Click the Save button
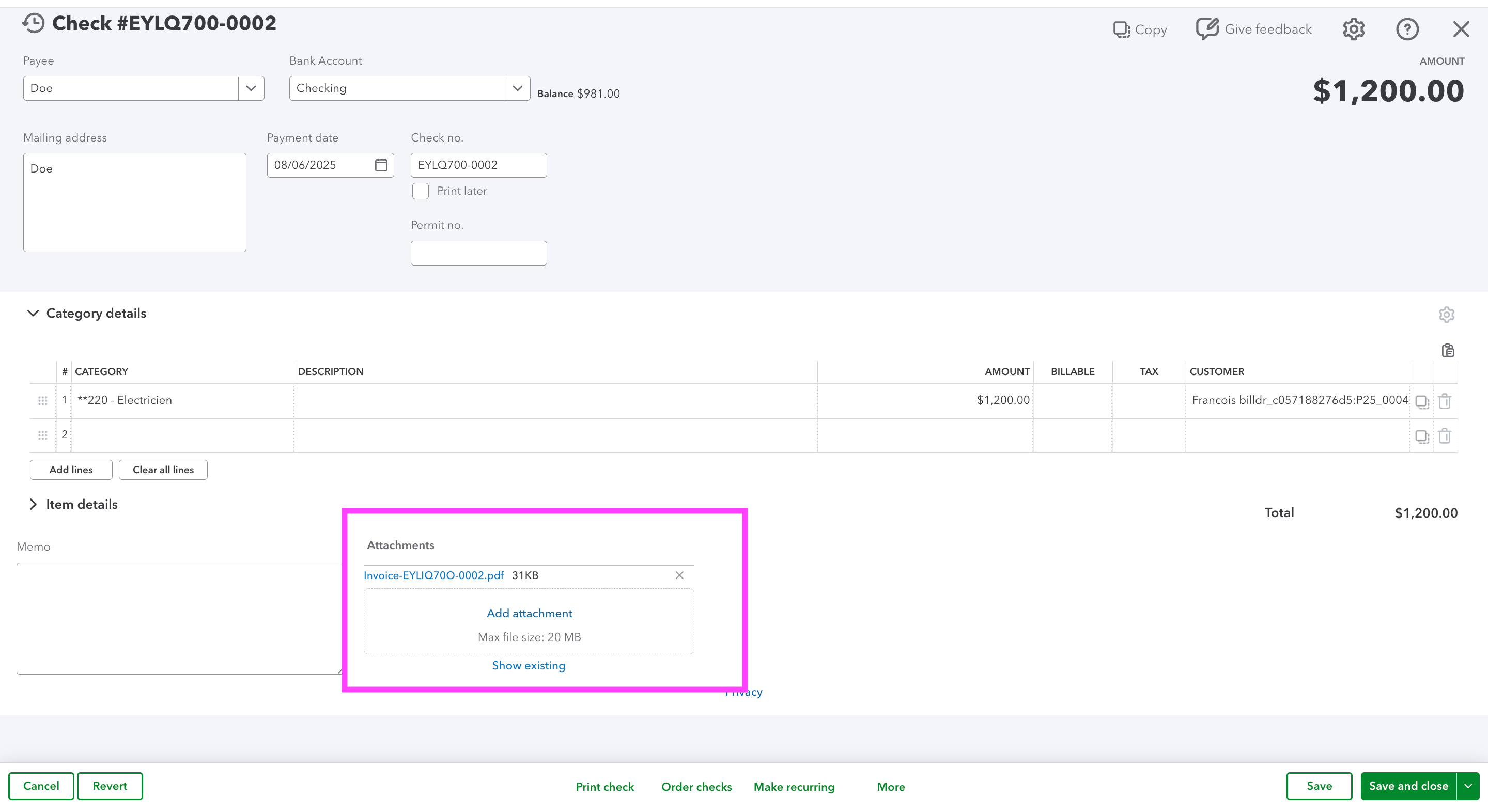Image resolution: width=1488 pixels, height=812 pixels. (x=1320, y=786)
